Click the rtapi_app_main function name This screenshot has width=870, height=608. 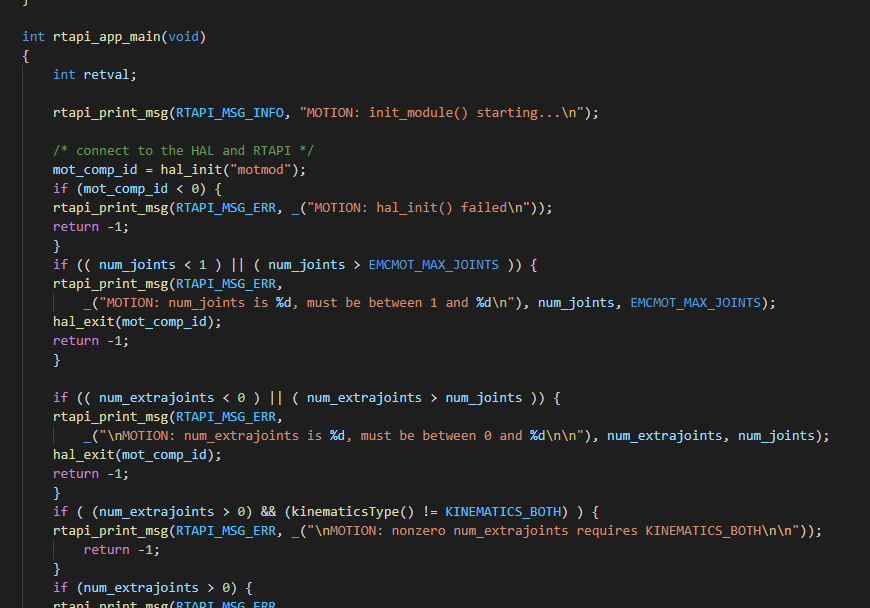pos(107,37)
